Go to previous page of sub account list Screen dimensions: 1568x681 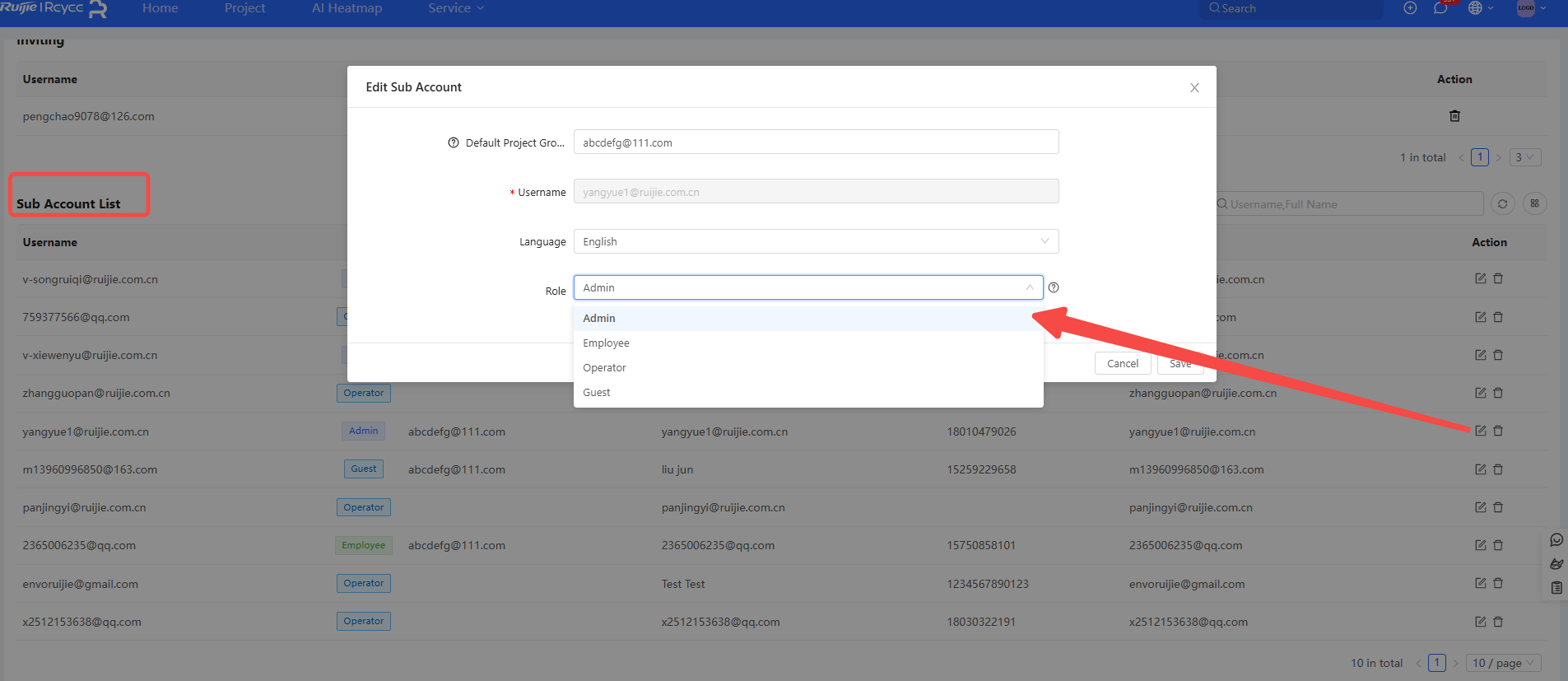click(1418, 663)
